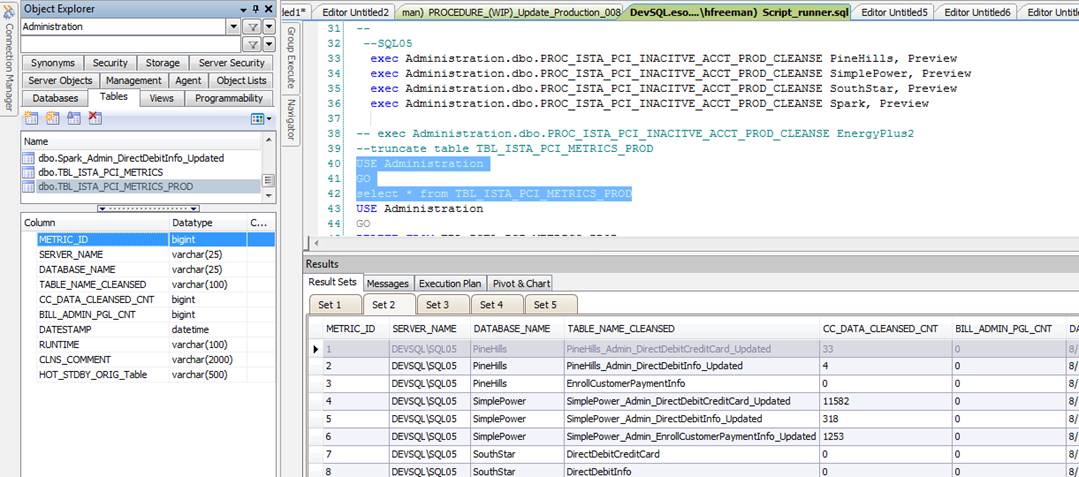This screenshot has height=477, width=1079.
Task: Open the Pivot & Chart tab
Action: click(522, 284)
